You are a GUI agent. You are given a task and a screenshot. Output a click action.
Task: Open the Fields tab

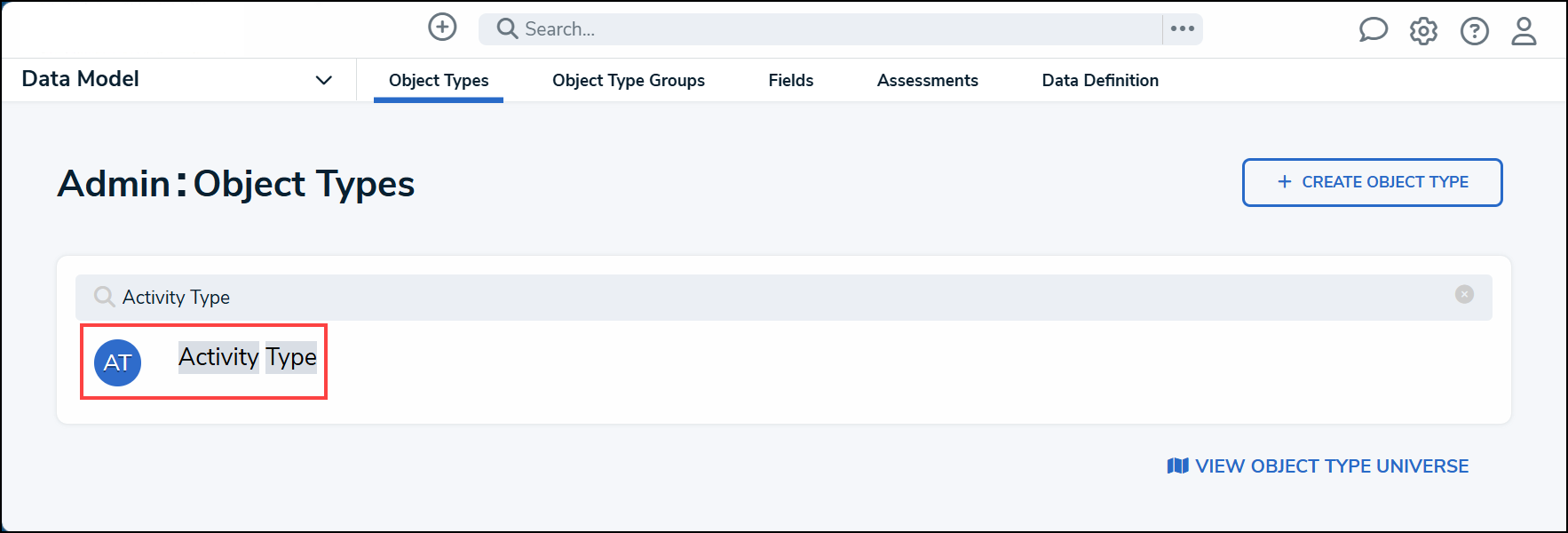[791, 80]
